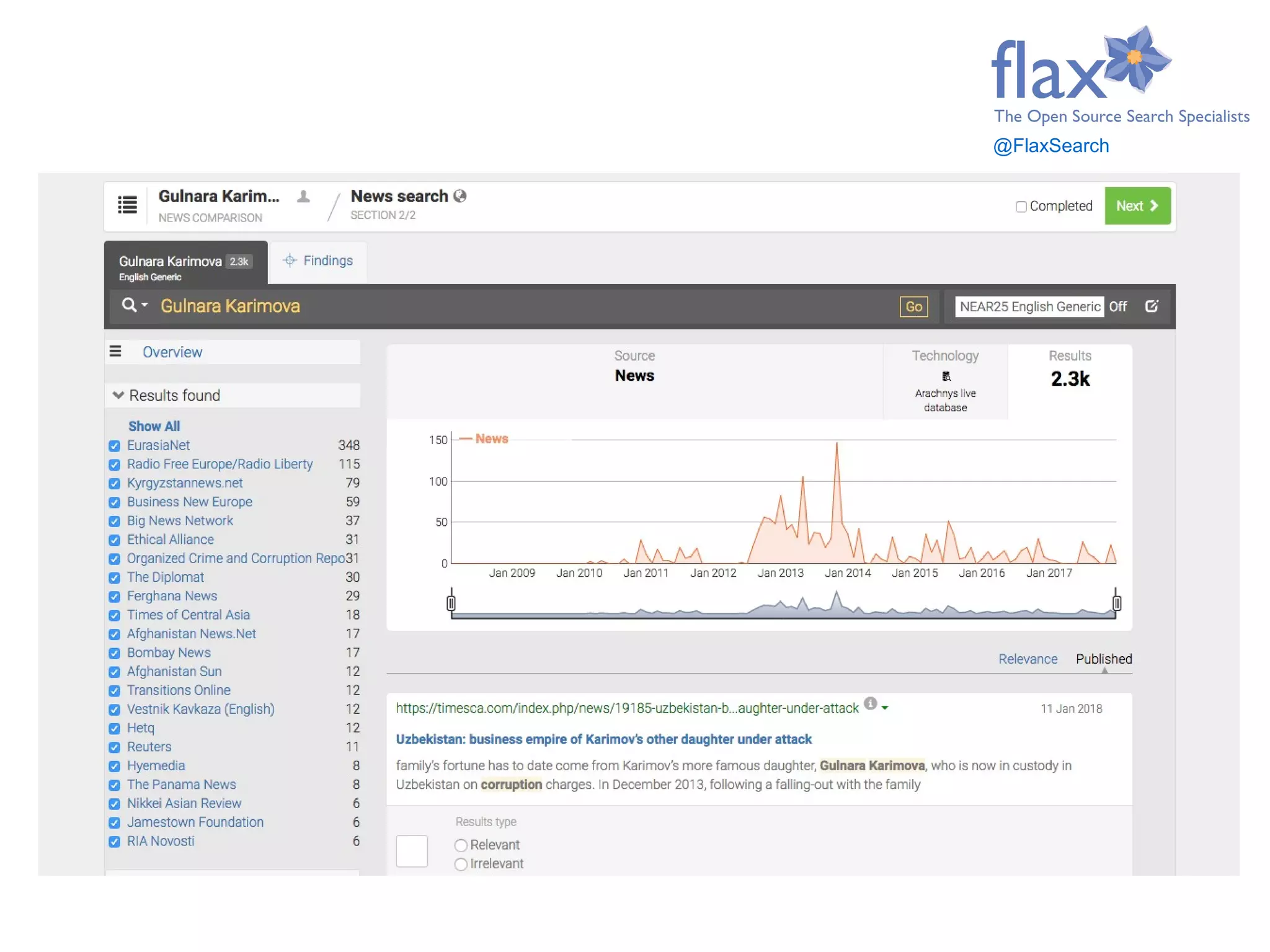Image resolution: width=1270 pixels, height=952 pixels.
Task: Select the Irrelevant radio button
Action: click(x=461, y=865)
